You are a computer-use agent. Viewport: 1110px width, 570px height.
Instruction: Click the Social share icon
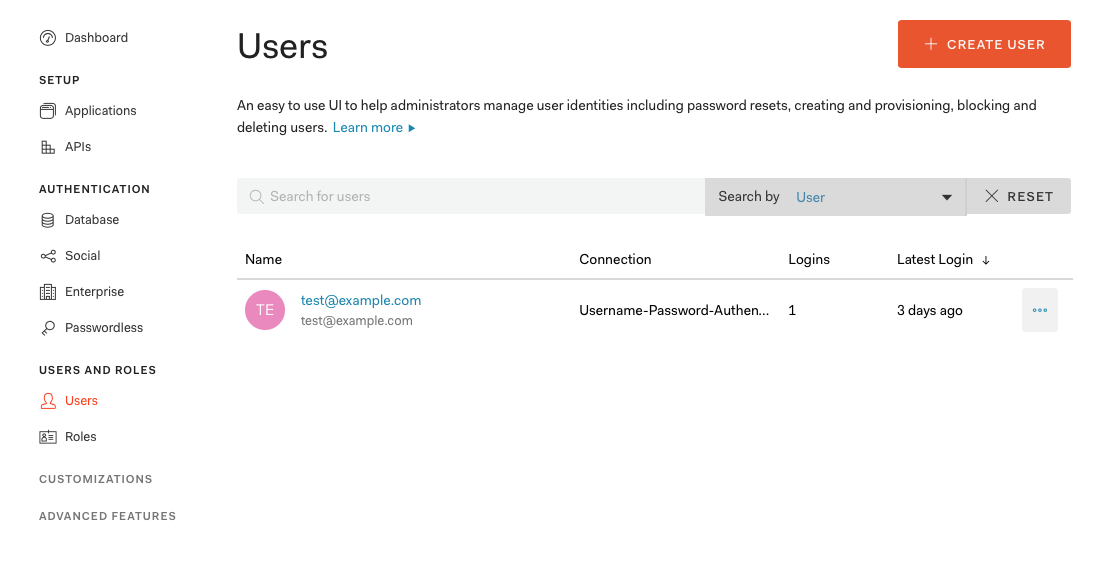coord(48,256)
